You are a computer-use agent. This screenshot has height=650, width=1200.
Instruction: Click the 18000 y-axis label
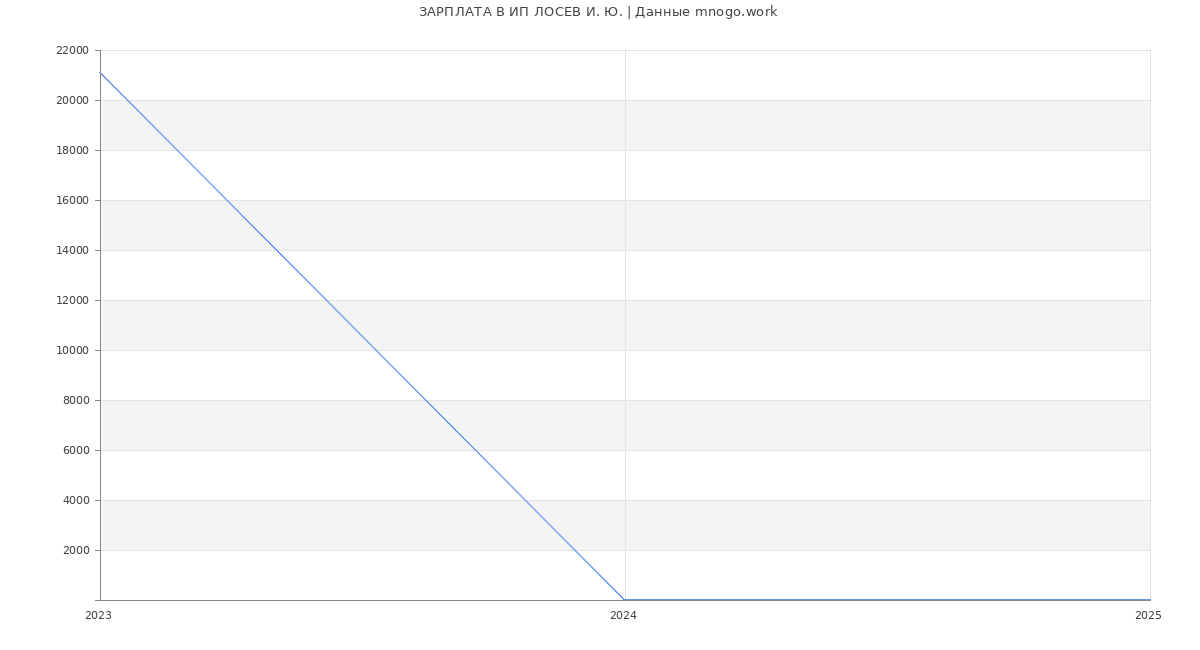[x=72, y=150]
